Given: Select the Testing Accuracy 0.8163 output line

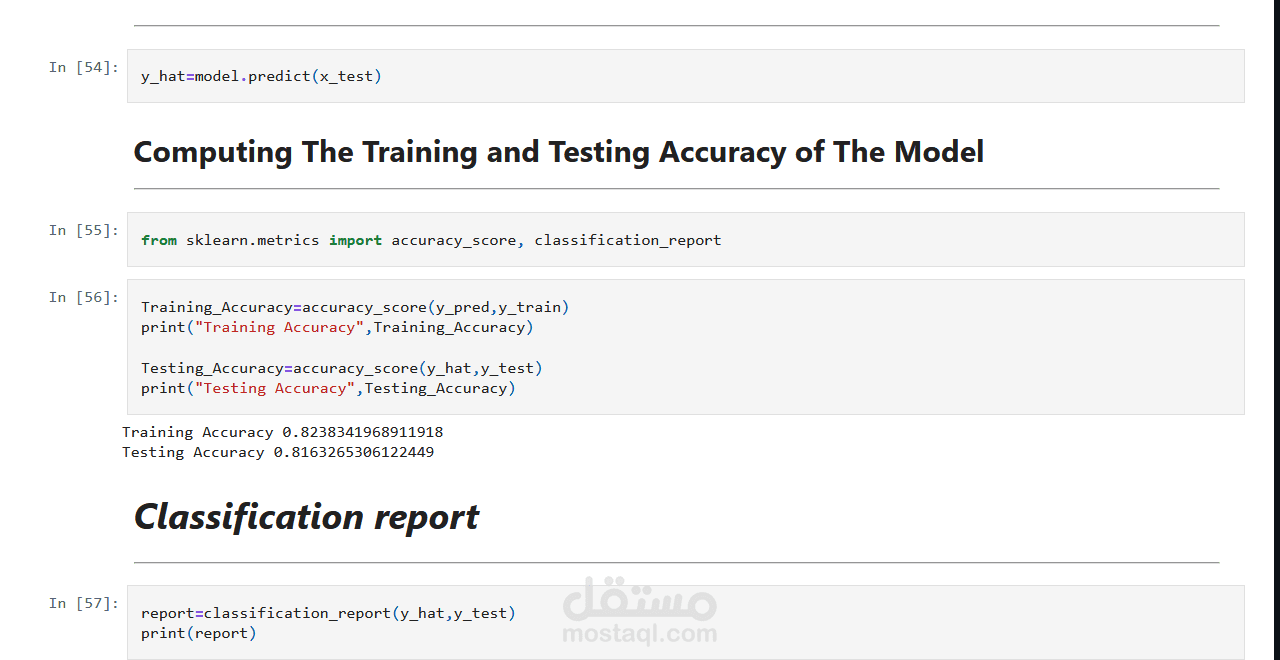Looking at the screenshot, I should [278, 452].
